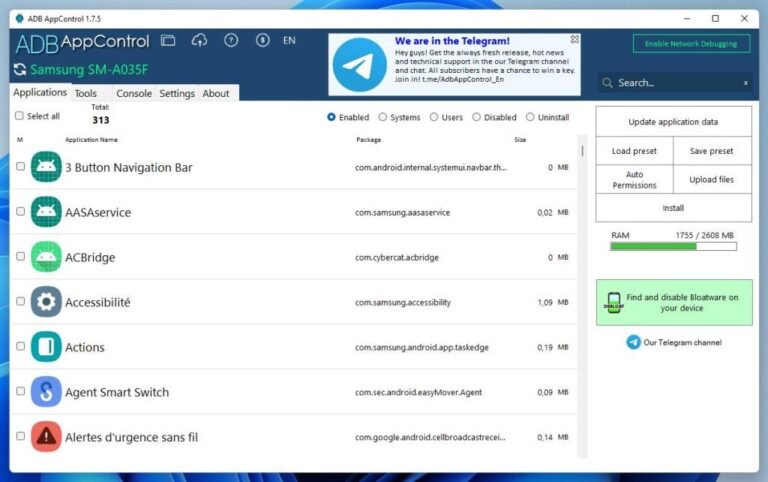This screenshot has width=768, height=482.
Task: Click the Upload files button
Action: (x=712, y=179)
